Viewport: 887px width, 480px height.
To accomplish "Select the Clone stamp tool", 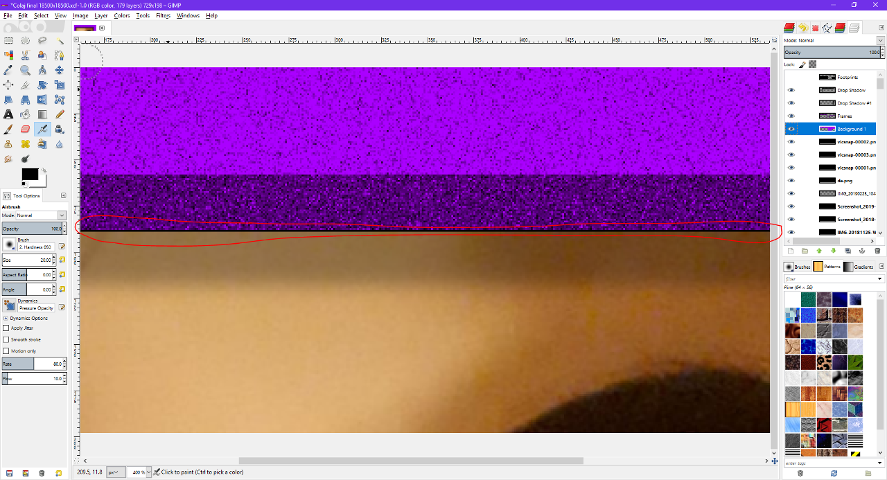I will pos(8,144).
